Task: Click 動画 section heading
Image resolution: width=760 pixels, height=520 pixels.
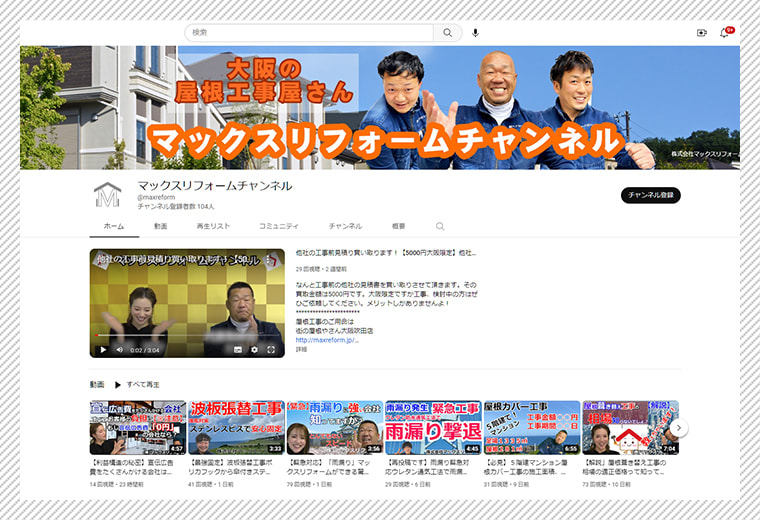Action: 97,385
